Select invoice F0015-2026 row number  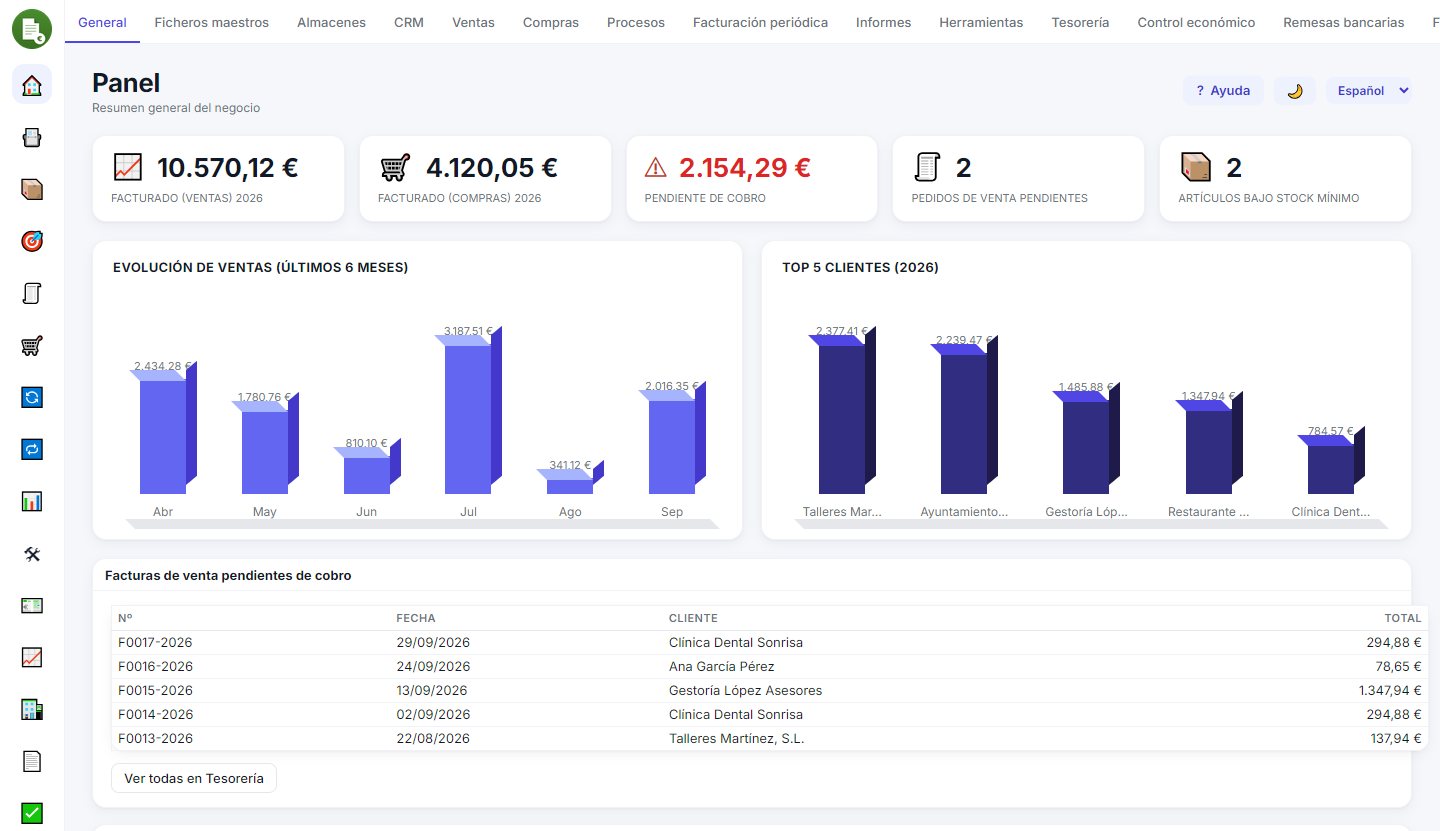click(x=155, y=690)
